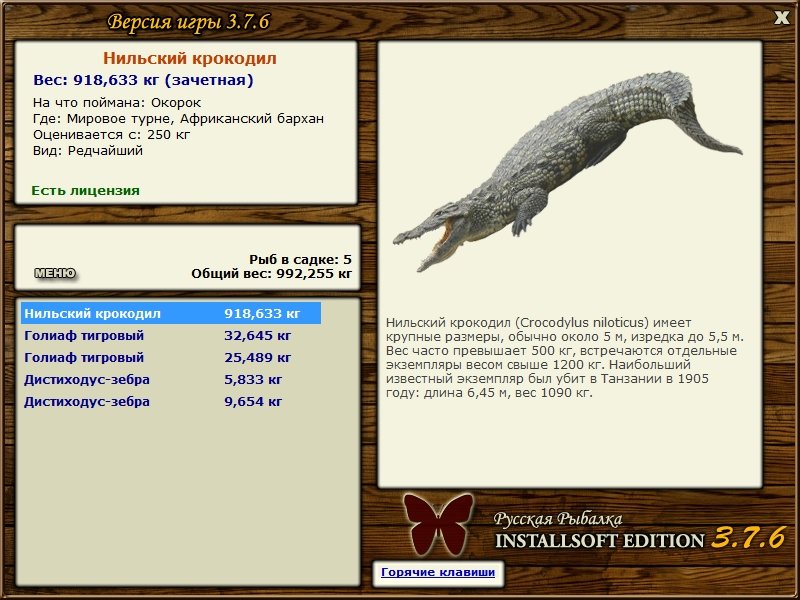Click the Общий вес: 992,255 кг total
This screenshot has width=800, height=600.
(x=271, y=273)
